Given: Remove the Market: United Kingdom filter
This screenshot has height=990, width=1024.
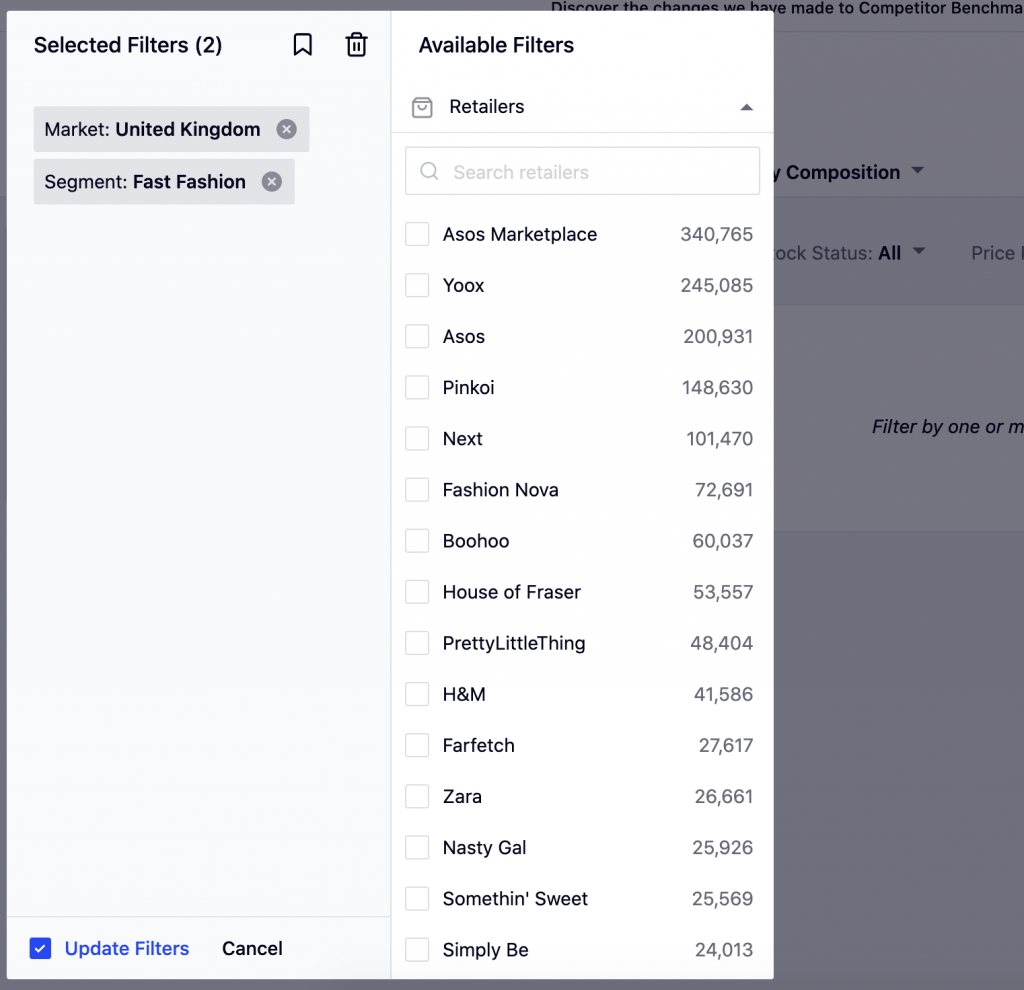Looking at the screenshot, I should [287, 129].
